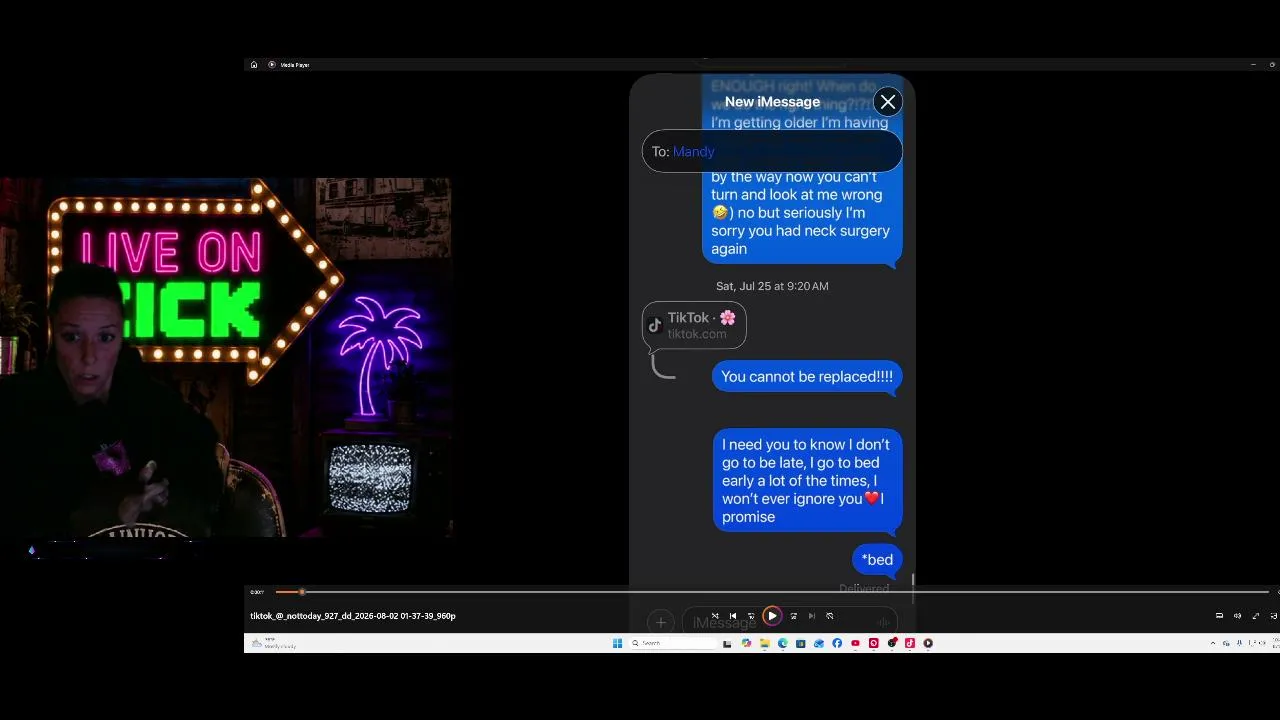Open TikTok app on the taskbar
This screenshot has width=1280, height=720.
point(910,643)
